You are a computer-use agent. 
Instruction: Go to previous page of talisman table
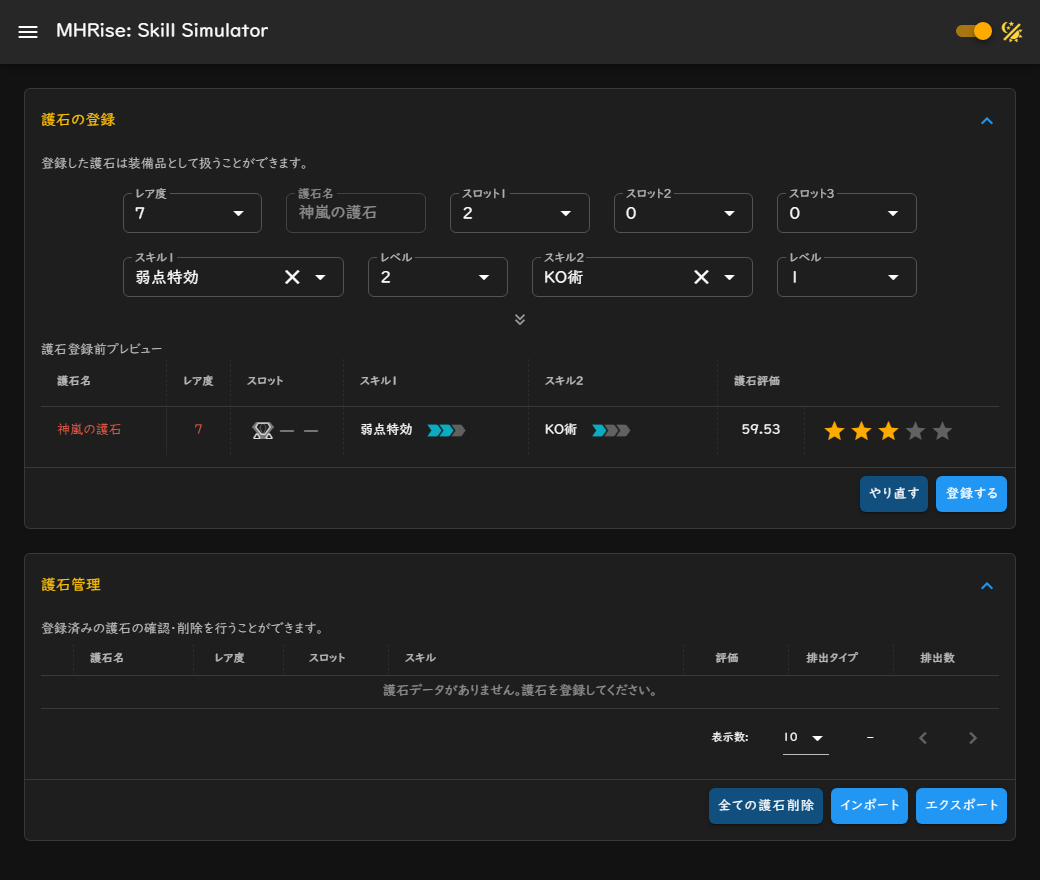tap(923, 738)
